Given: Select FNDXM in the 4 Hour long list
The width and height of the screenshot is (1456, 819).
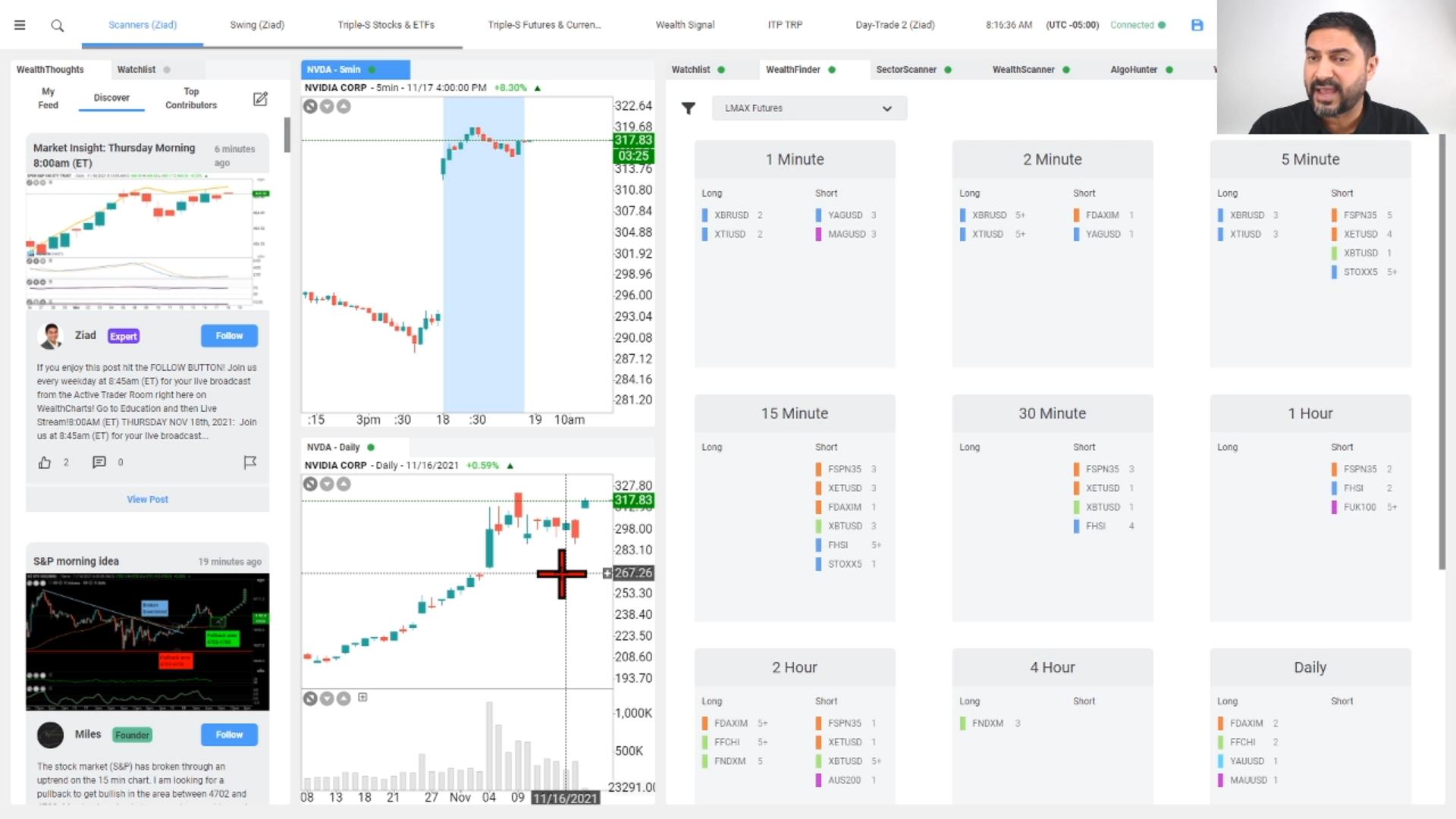Looking at the screenshot, I should (x=990, y=723).
